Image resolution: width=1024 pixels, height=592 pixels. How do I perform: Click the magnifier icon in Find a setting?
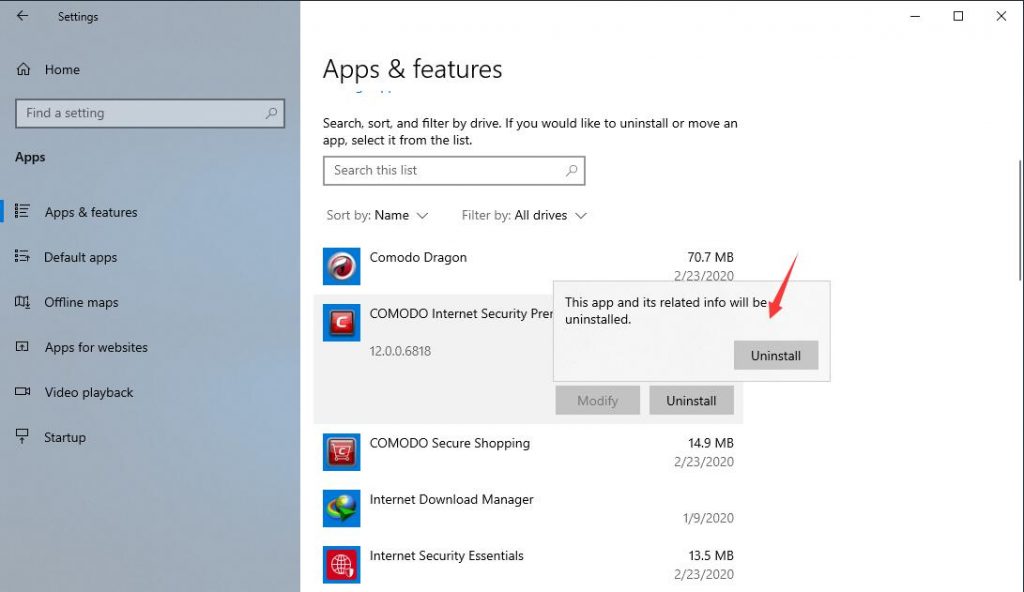point(271,113)
